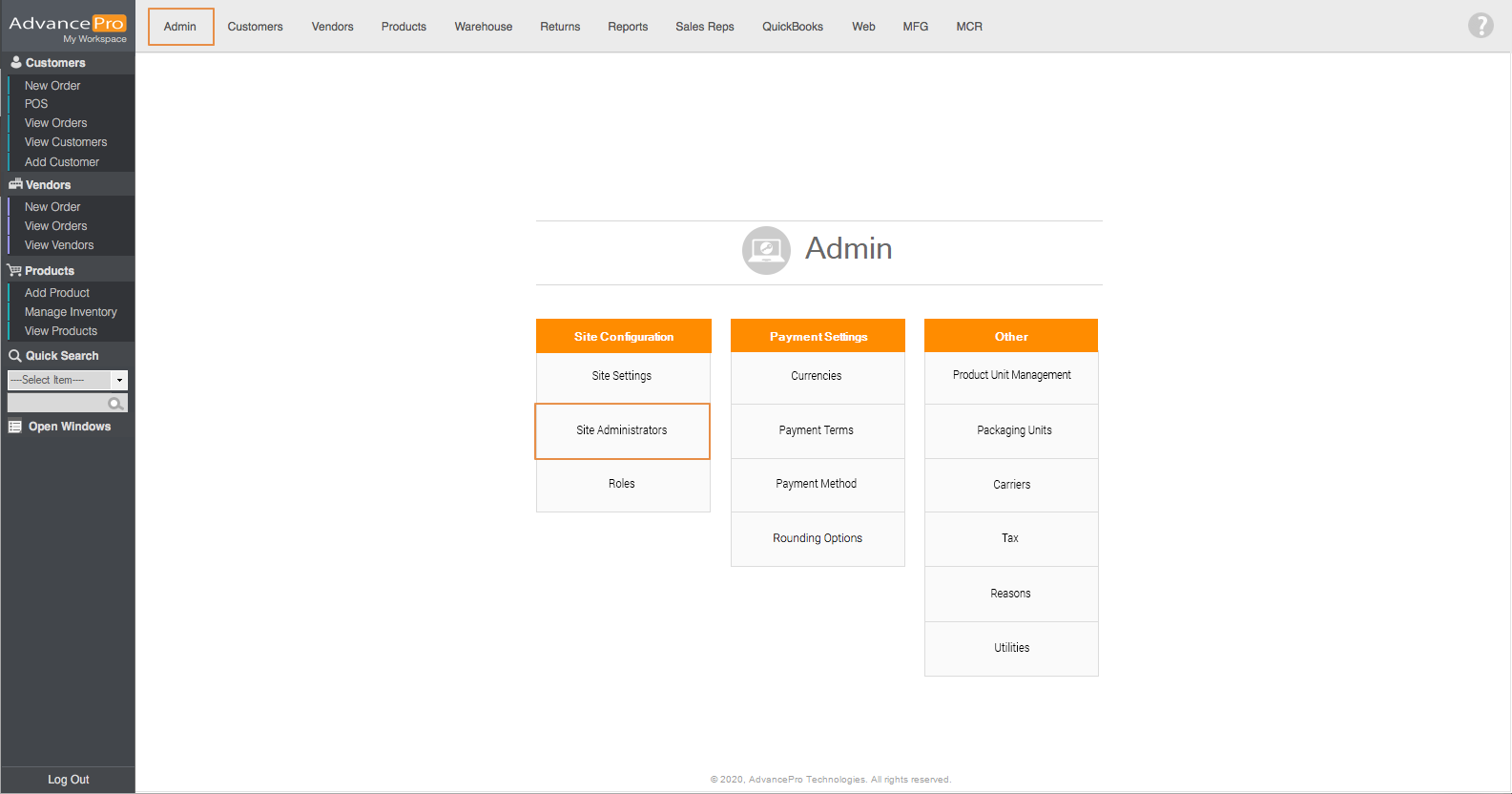
Task: Click the Quick Search magnifier button
Action: pos(116,404)
